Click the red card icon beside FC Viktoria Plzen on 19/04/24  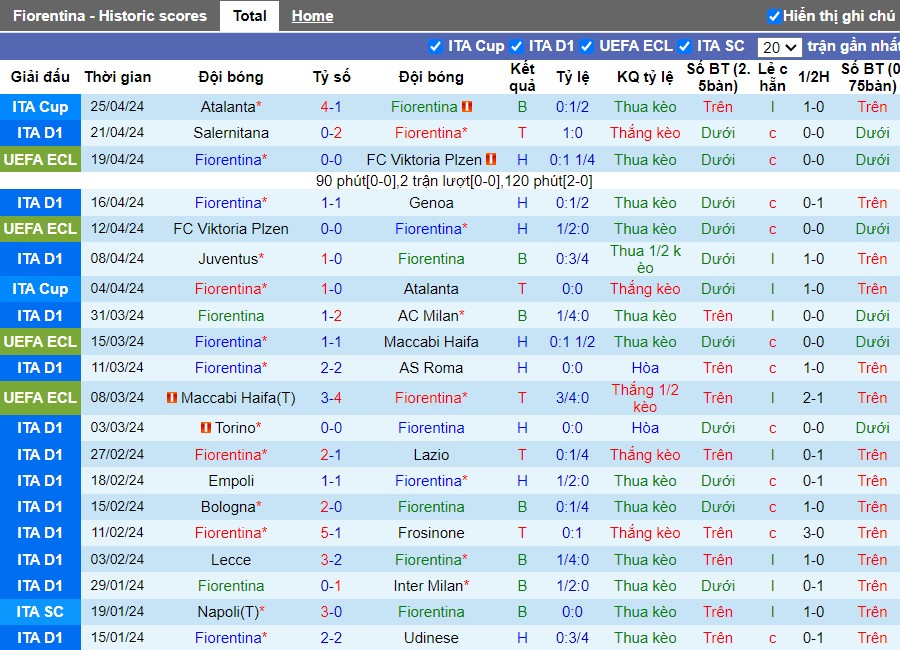pos(491,159)
